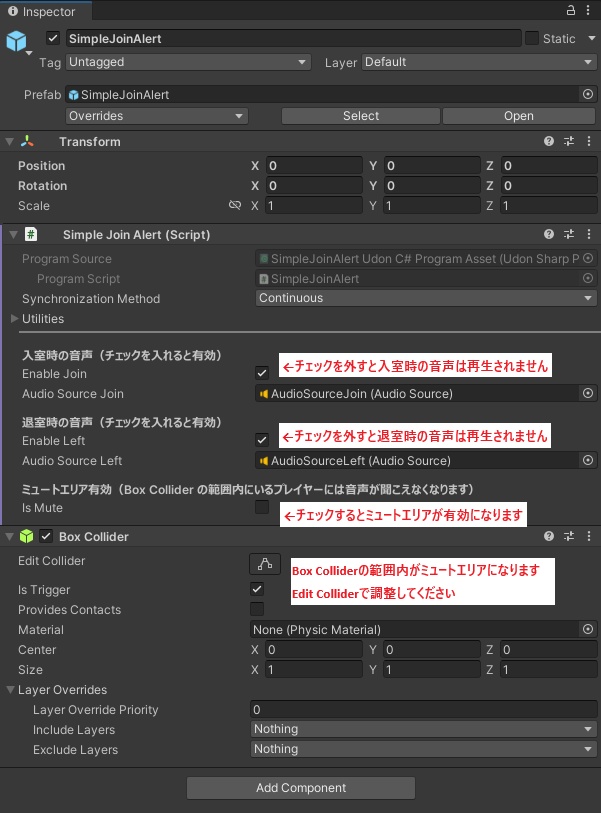
Task: Select the Inspector tab
Action: 46,11
